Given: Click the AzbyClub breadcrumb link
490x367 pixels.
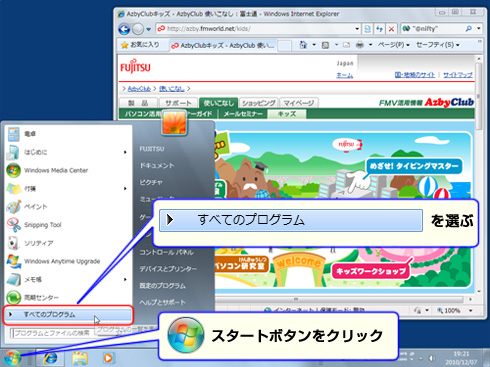Looking at the screenshot, I should tap(139, 89).
